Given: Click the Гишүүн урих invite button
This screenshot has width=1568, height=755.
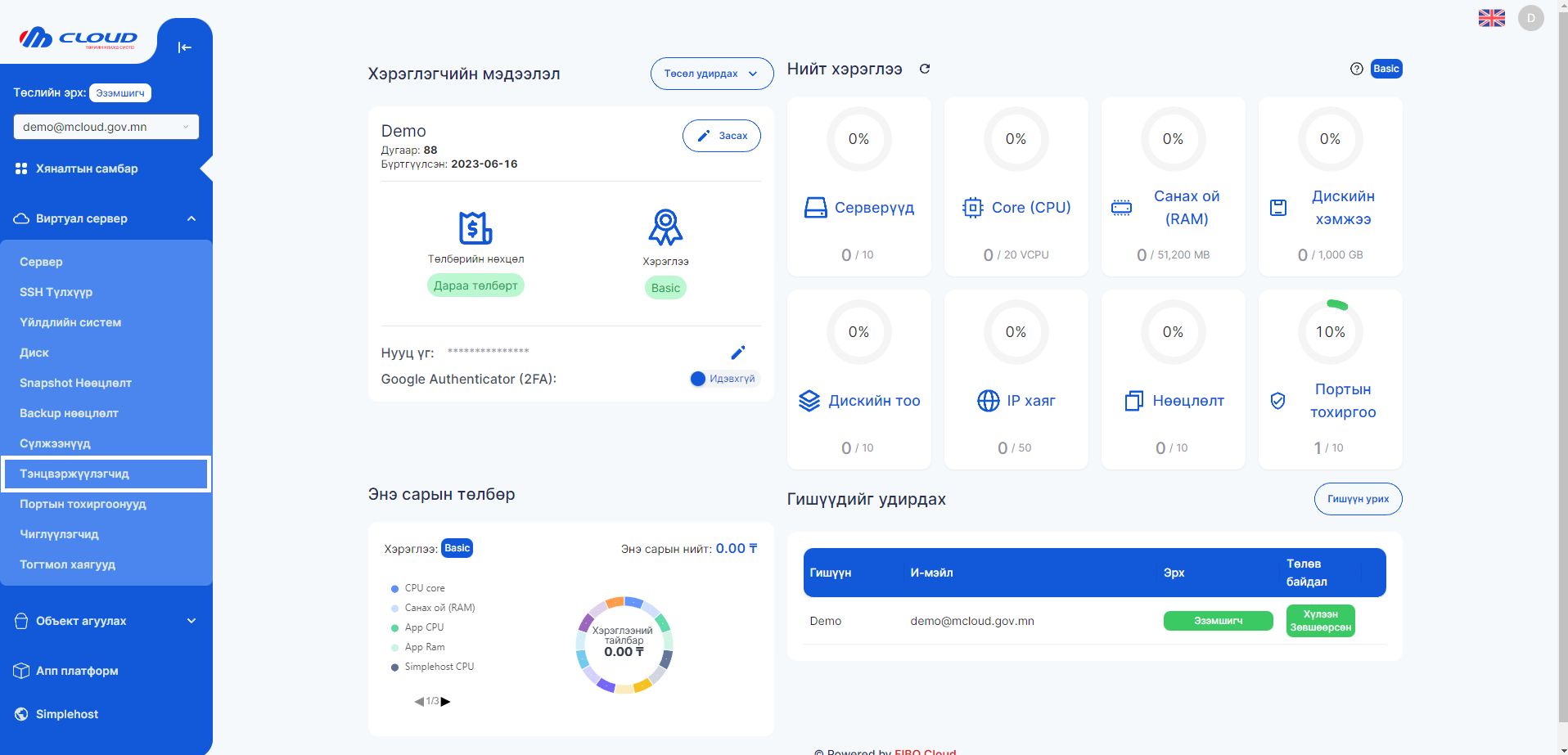Looking at the screenshot, I should tap(1358, 499).
